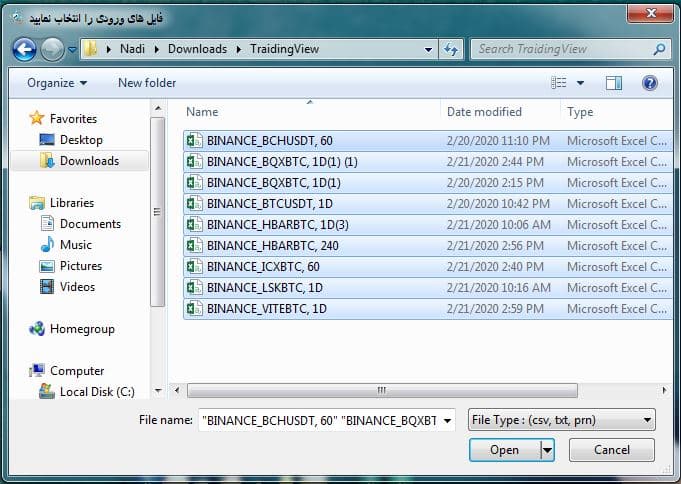Image resolution: width=681 pixels, height=484 pixels.
Task: Click file list scroll right arrow
Action: point(664,390)
